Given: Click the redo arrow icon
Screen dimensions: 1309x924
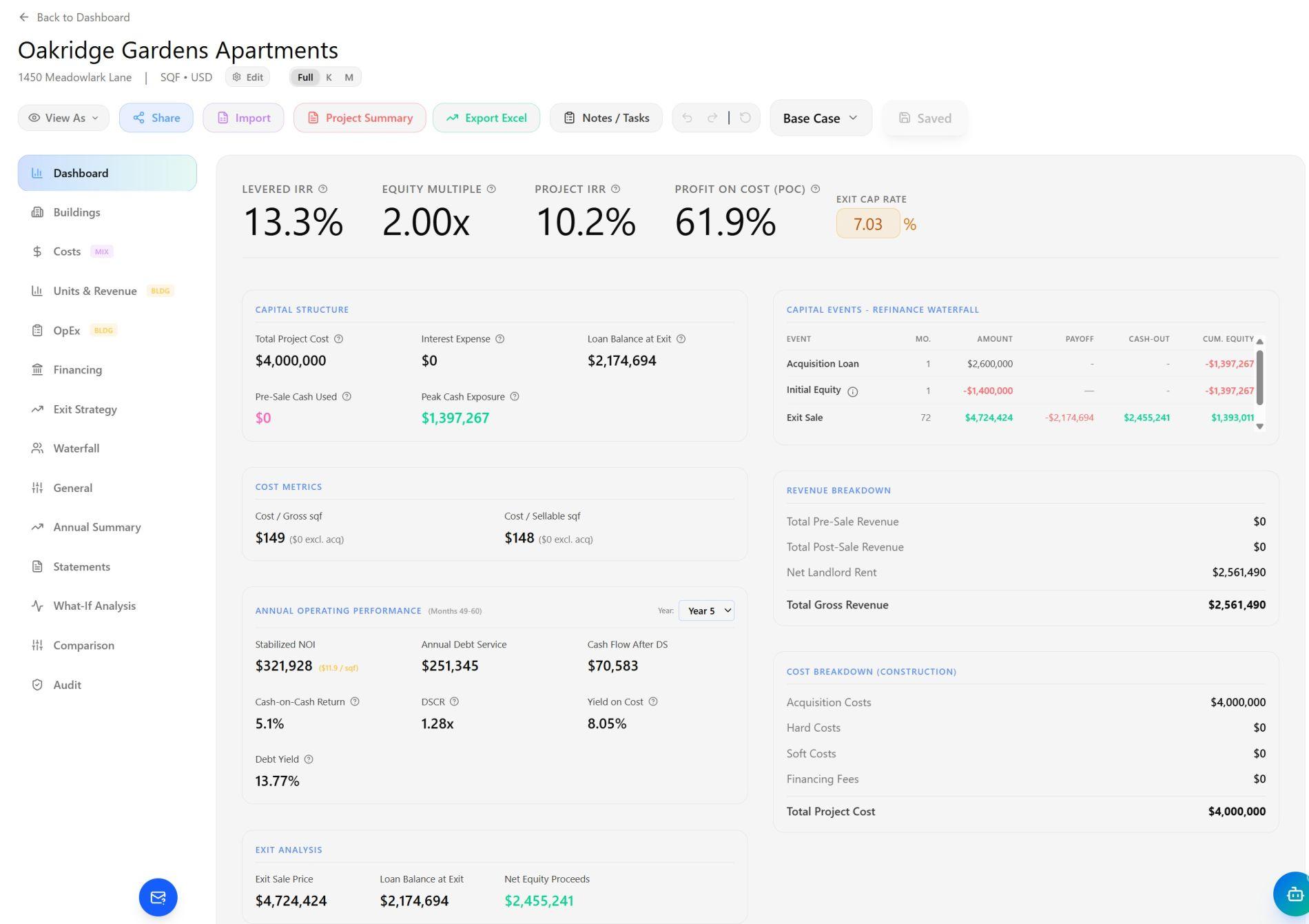Looking at the screenshot, I should pyautogui.click(x=712, y=118).
